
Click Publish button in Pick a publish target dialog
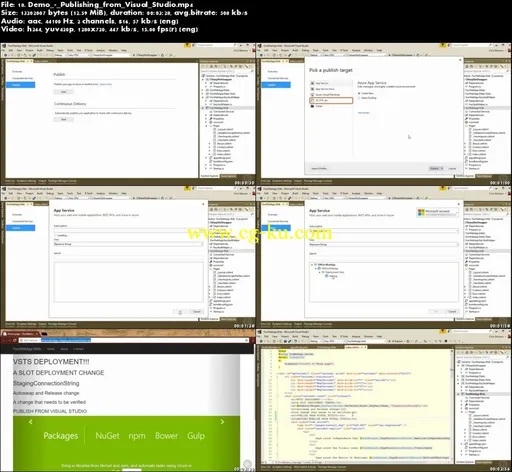click(x=434, y=168)
